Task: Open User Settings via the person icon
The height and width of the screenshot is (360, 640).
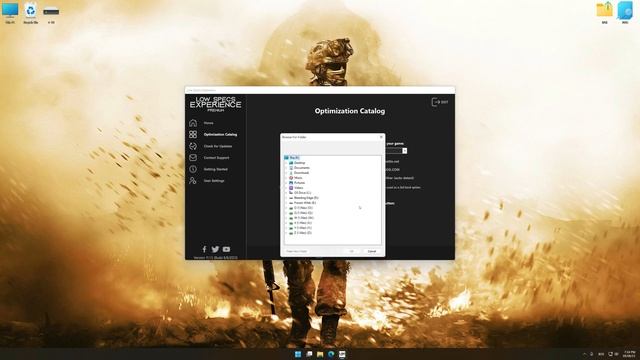Action: point(193,180)
